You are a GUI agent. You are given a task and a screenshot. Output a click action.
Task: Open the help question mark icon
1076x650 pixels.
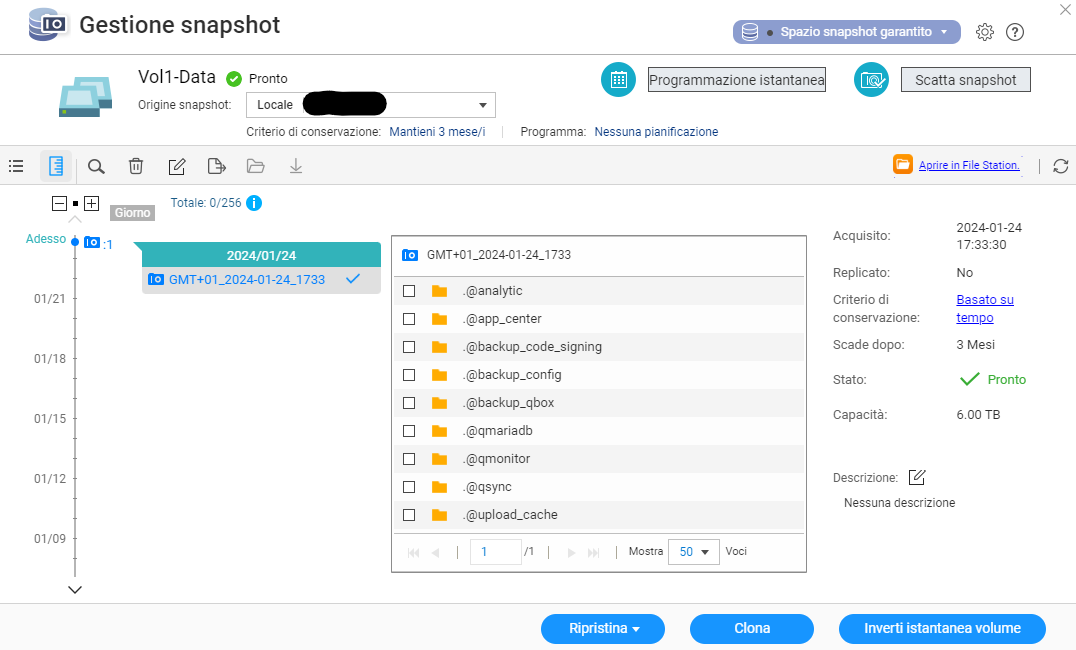coord(1015,32)
